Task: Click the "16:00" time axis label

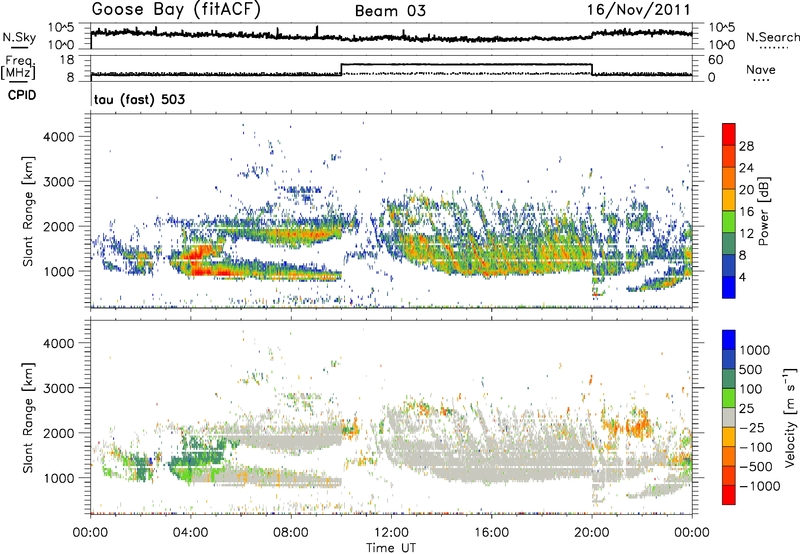Action: click(491, 533)
